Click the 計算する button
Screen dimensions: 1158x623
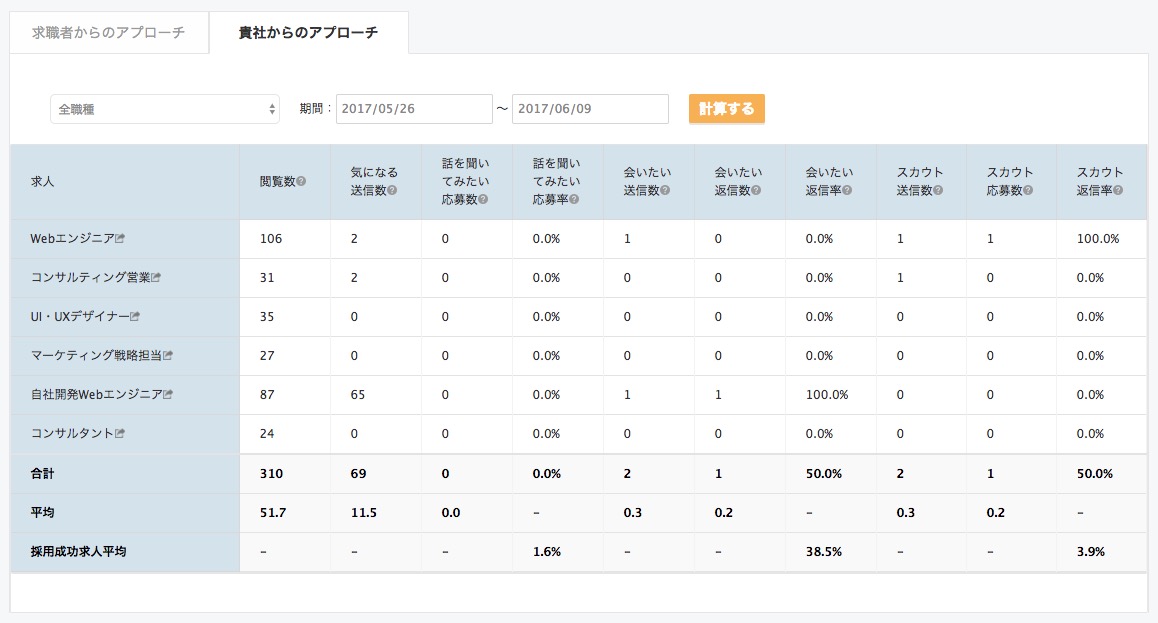[x=727, y=109]
